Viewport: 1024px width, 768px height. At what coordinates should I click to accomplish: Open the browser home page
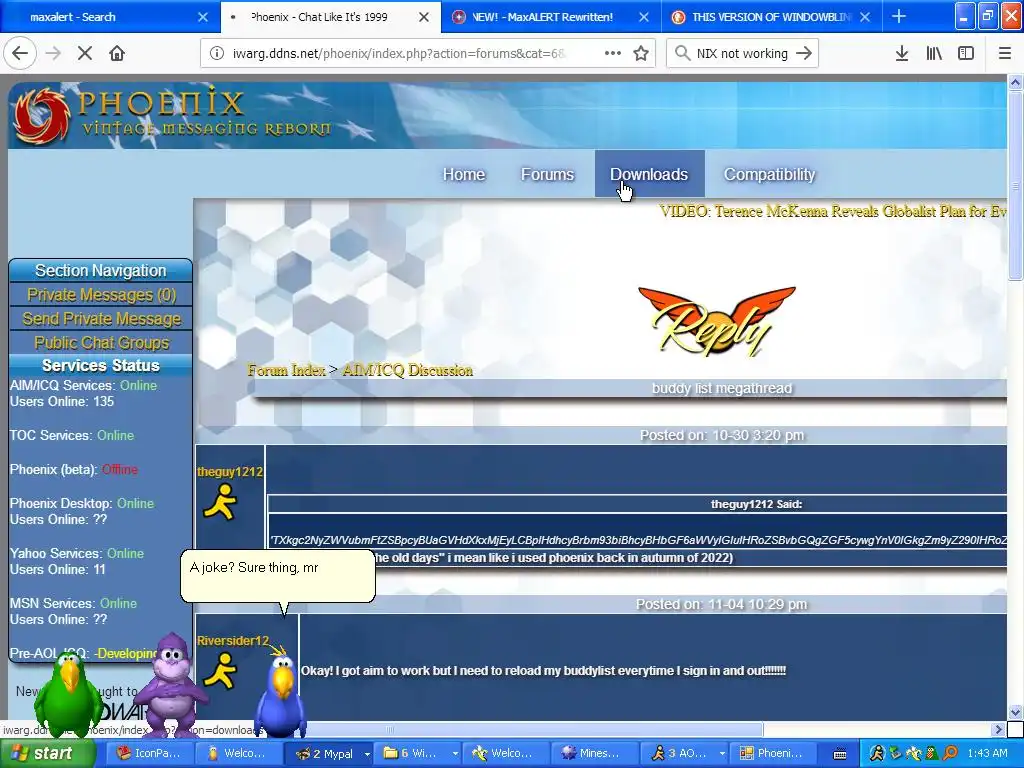point(117,54)
